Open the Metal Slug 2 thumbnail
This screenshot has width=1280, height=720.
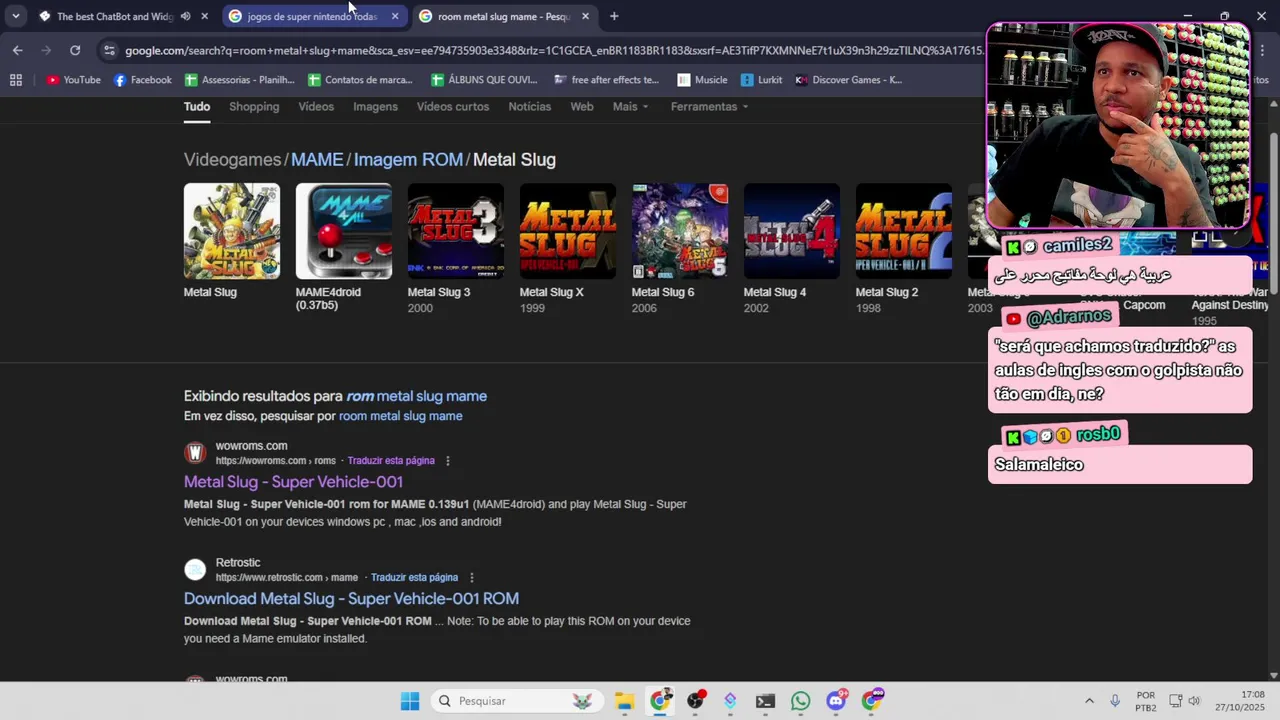[x=904, y=231]
